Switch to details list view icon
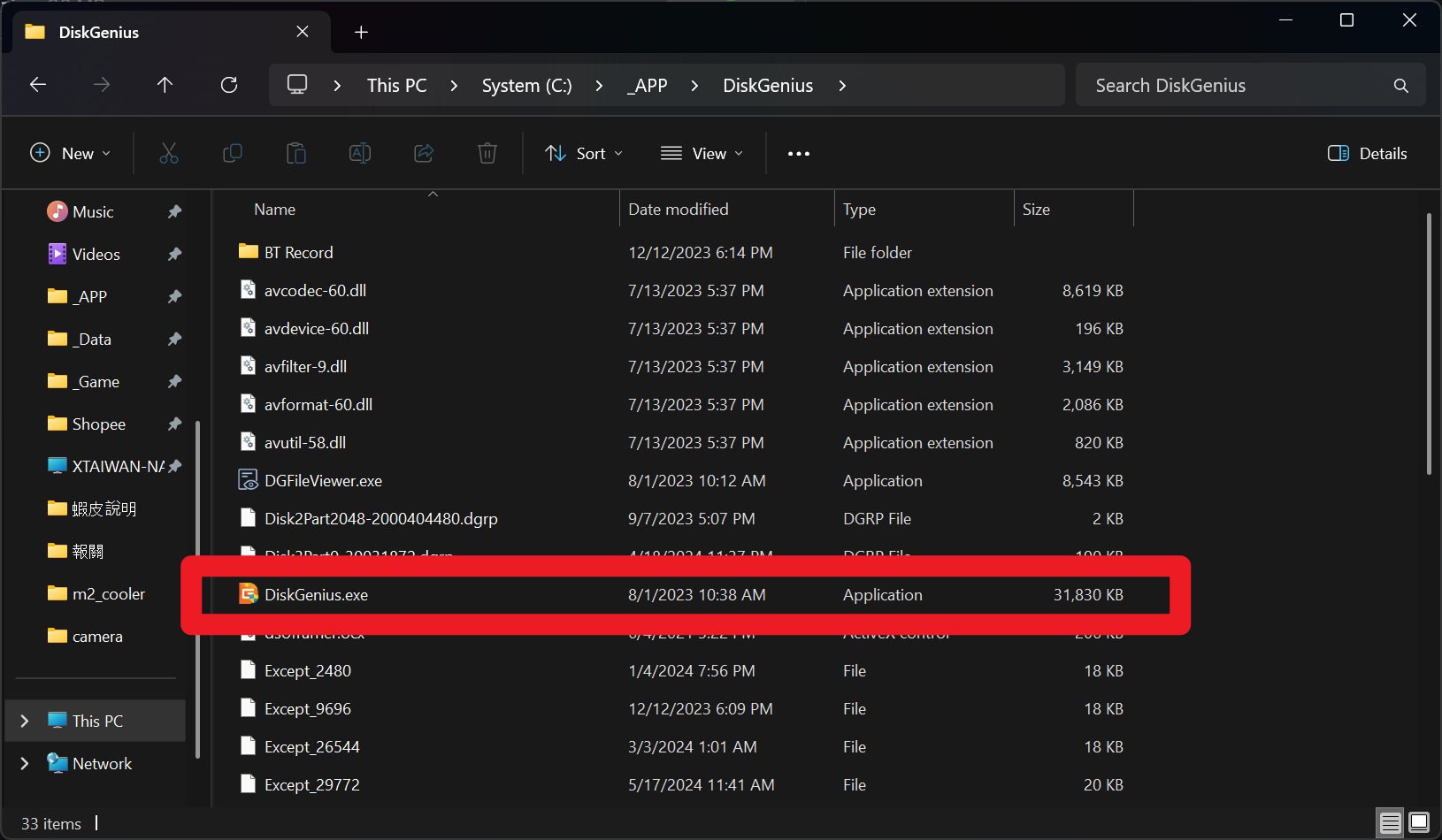This screenshot has width=1442, height=840. pyautogui.click(x=1391, y=823)
